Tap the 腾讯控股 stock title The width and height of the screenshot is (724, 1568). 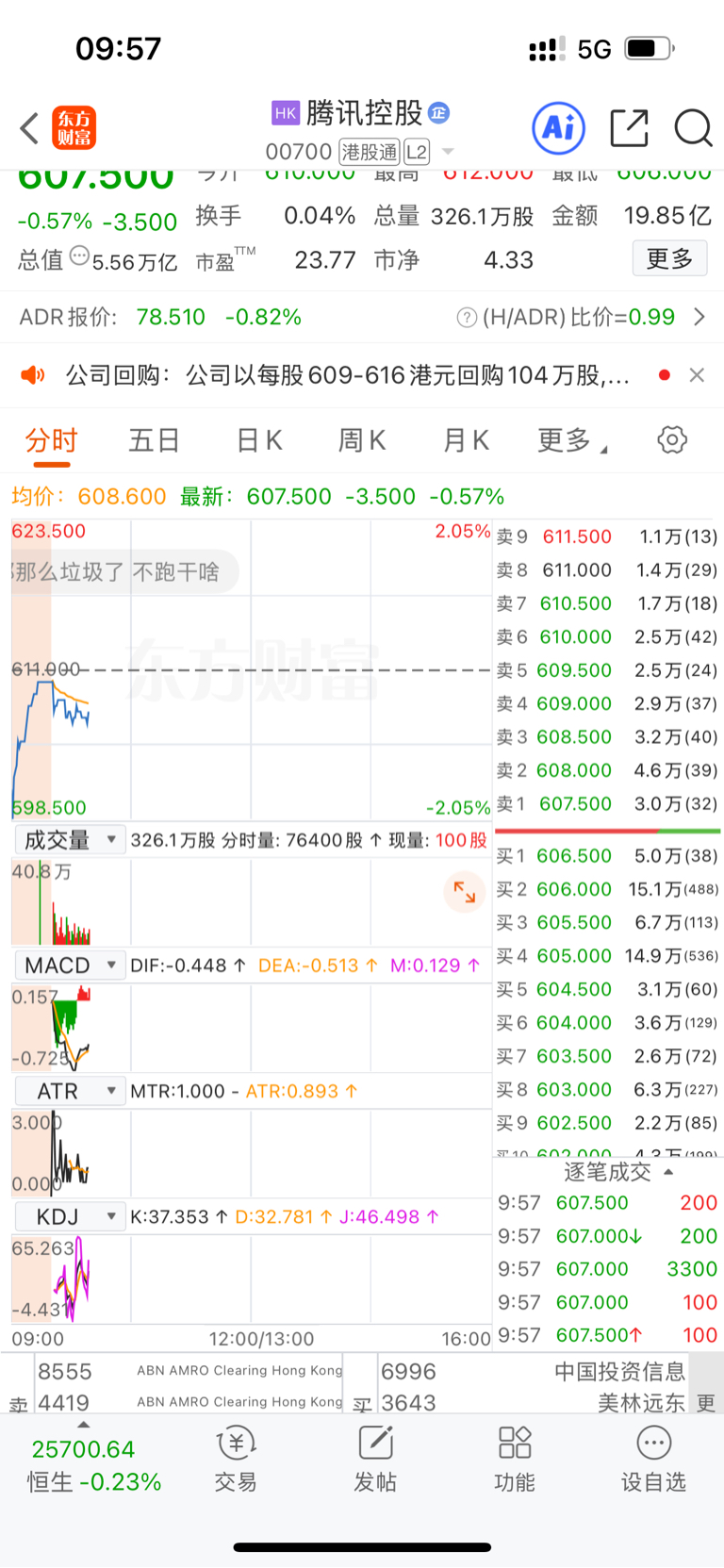click(364, 113)
